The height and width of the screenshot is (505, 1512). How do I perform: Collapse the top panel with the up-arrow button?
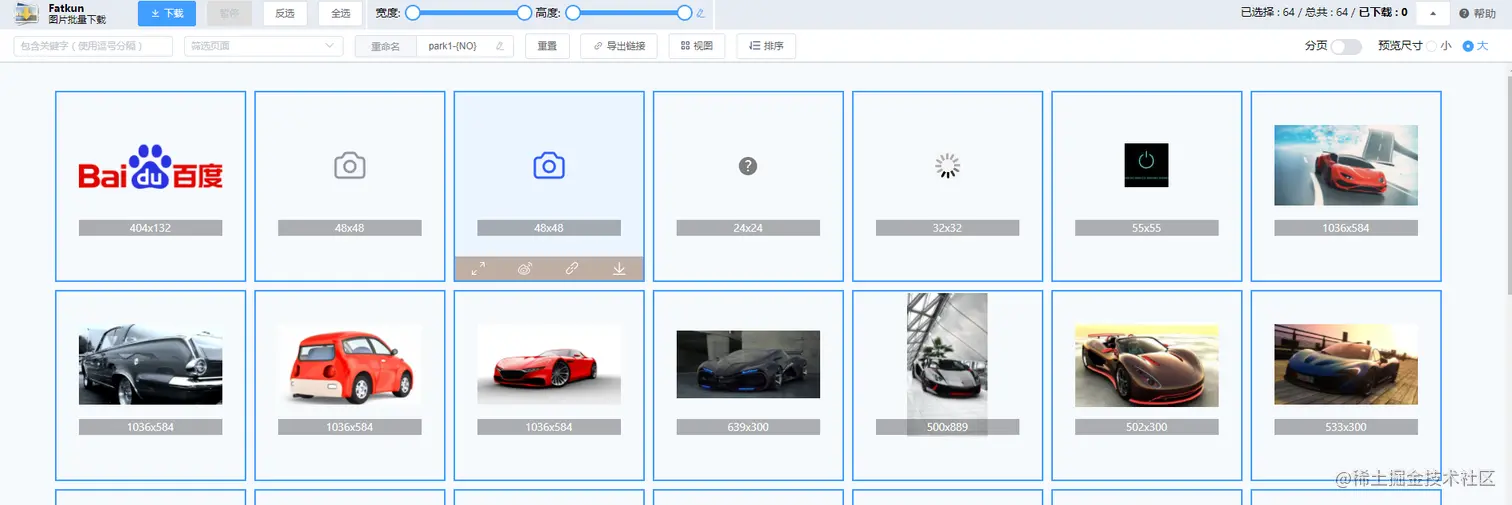point(1433,13)
